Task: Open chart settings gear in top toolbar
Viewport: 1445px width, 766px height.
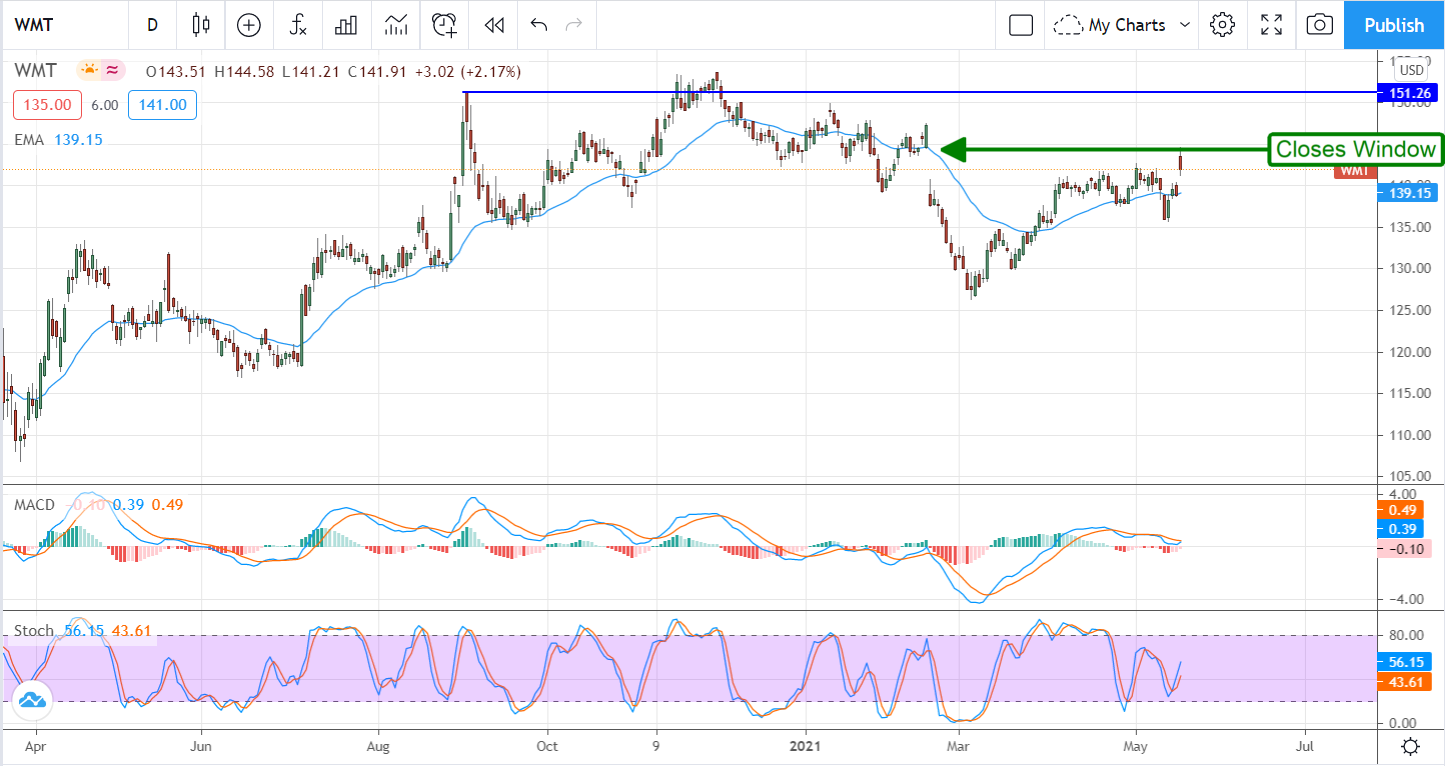Action: pos(1221,25)
